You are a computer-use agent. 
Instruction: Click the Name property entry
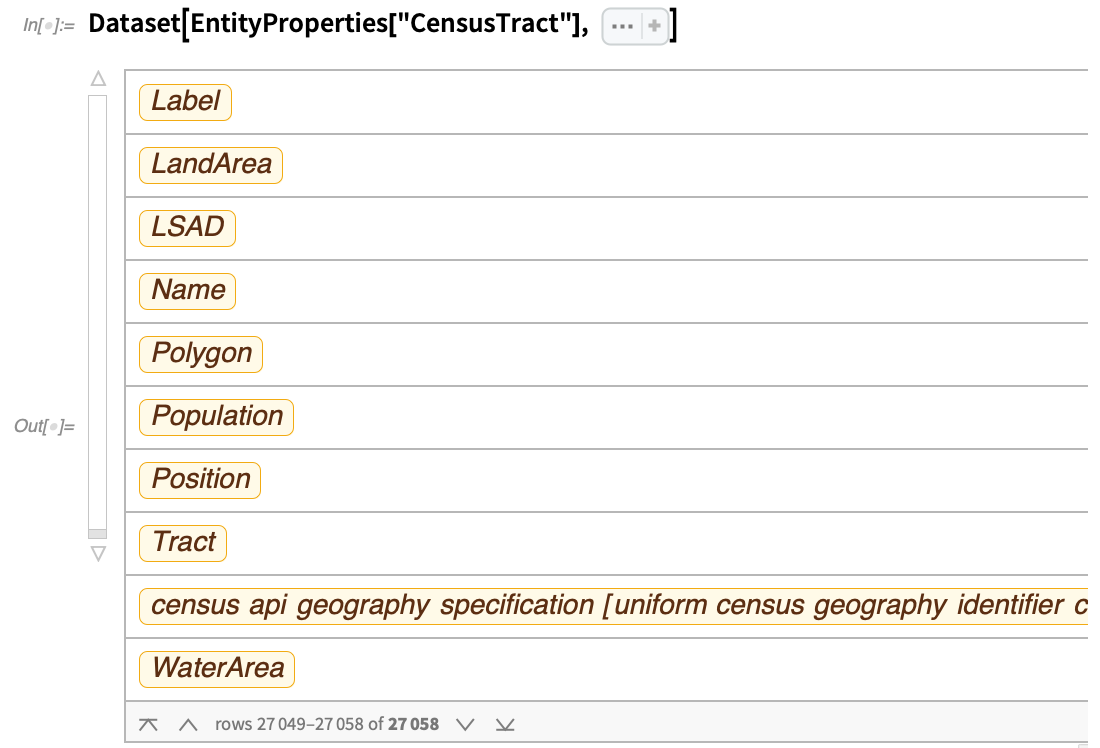coord(188,291)
